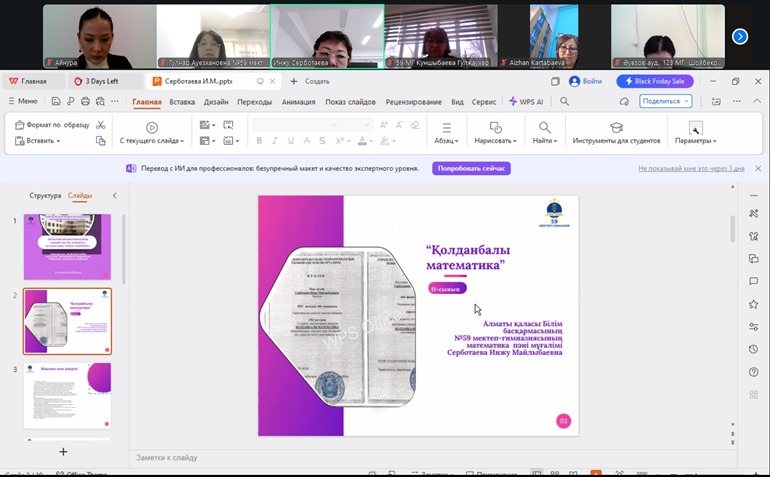Collapse the slide panel with chevron arrow

[114, 196]
